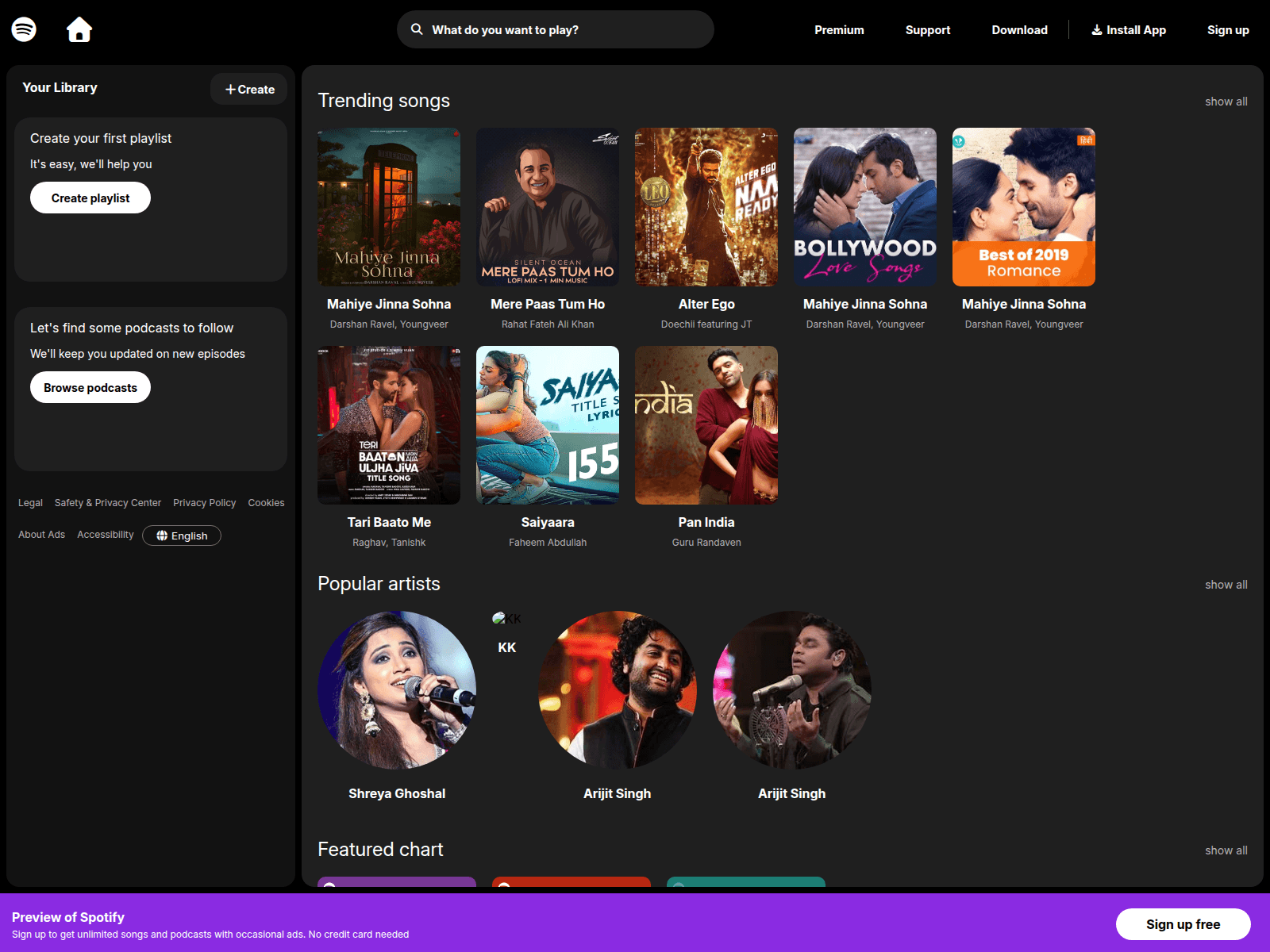Click 'Doechii featuring JT' text
The height and width of the screenshot is (952, 1270).
pos(706,324)
